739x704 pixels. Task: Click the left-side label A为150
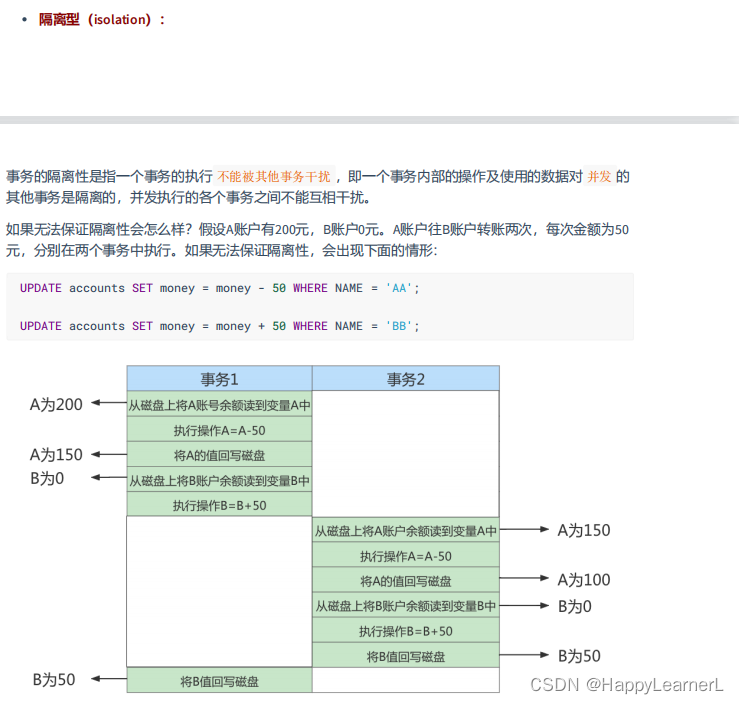click(56, 455)
